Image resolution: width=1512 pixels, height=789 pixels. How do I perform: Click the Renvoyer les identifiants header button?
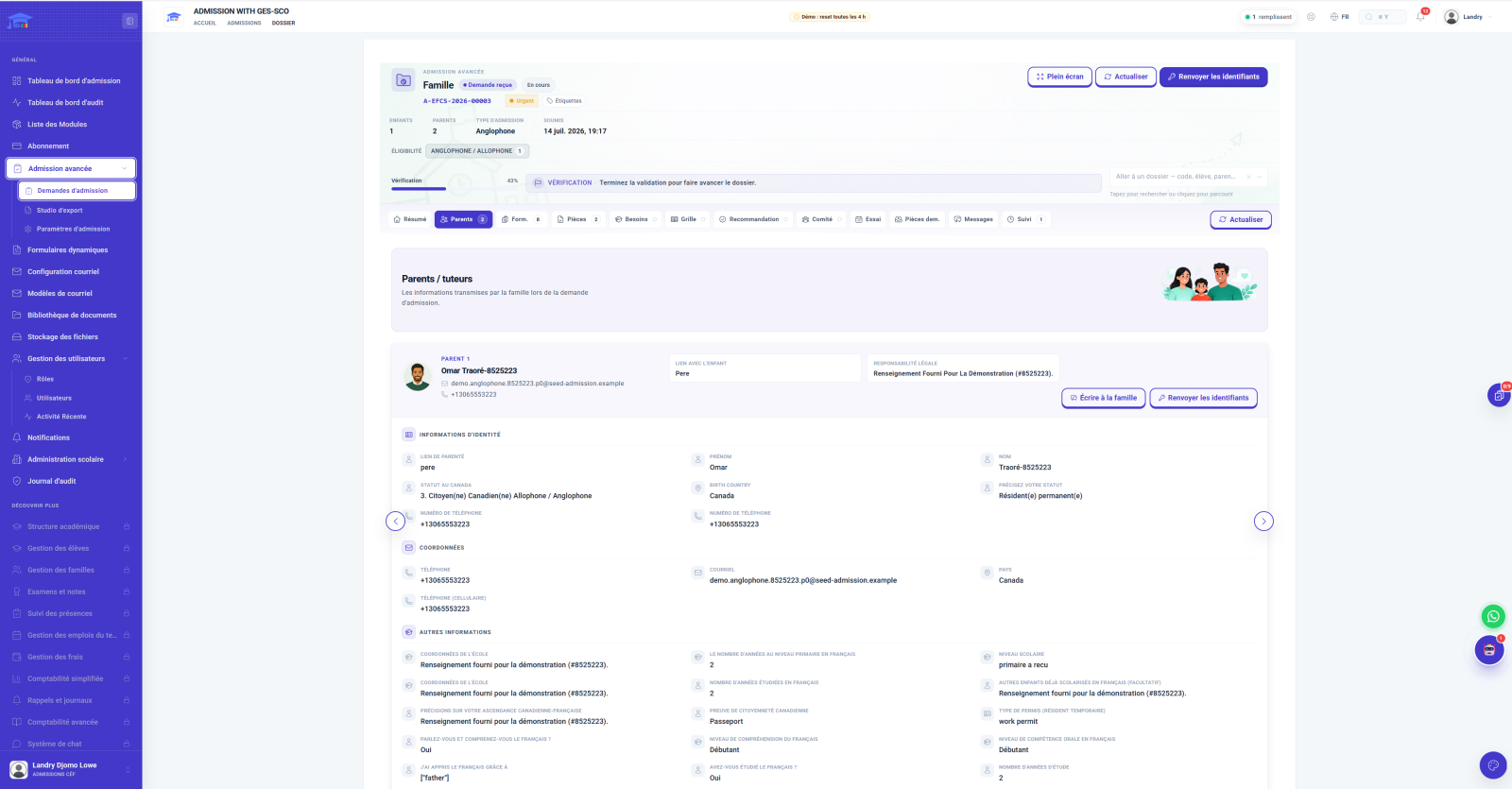[x=1213, y=77]
